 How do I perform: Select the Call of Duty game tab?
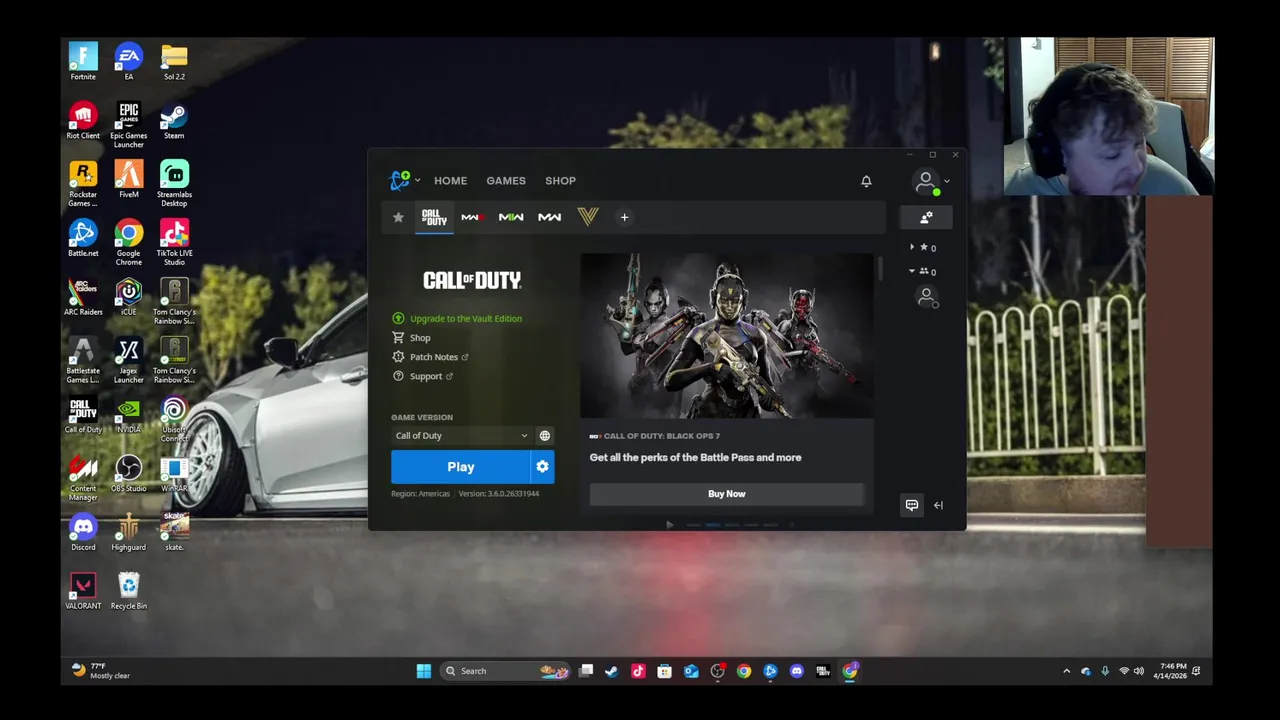point(434,217)
